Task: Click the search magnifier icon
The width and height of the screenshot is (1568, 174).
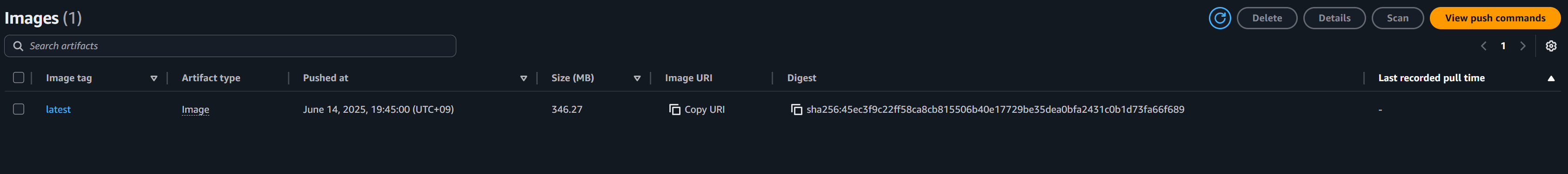Action: [x=18, y=46]
